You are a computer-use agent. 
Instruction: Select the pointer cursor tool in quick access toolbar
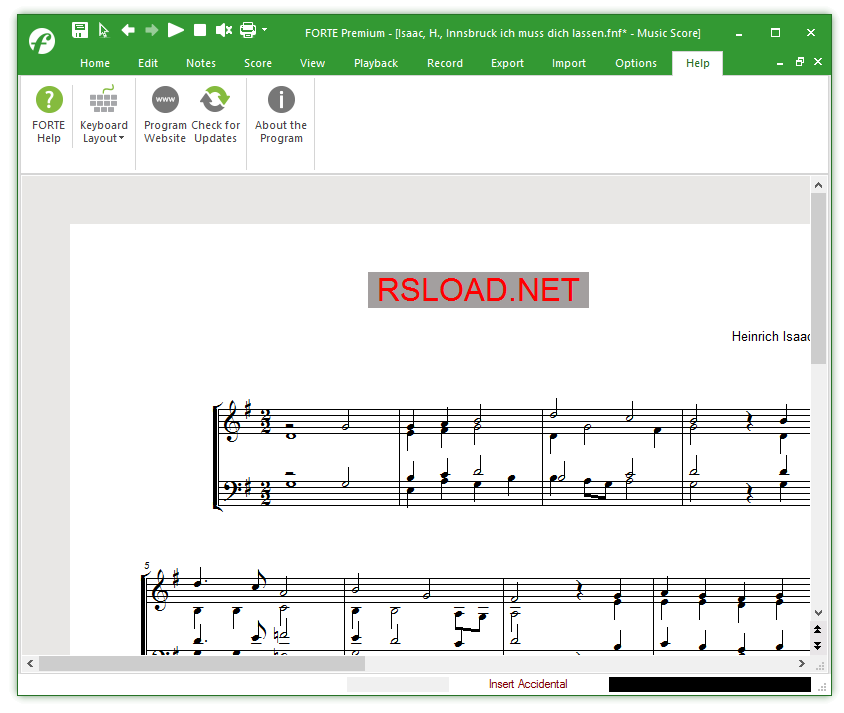tap(103, 30)
